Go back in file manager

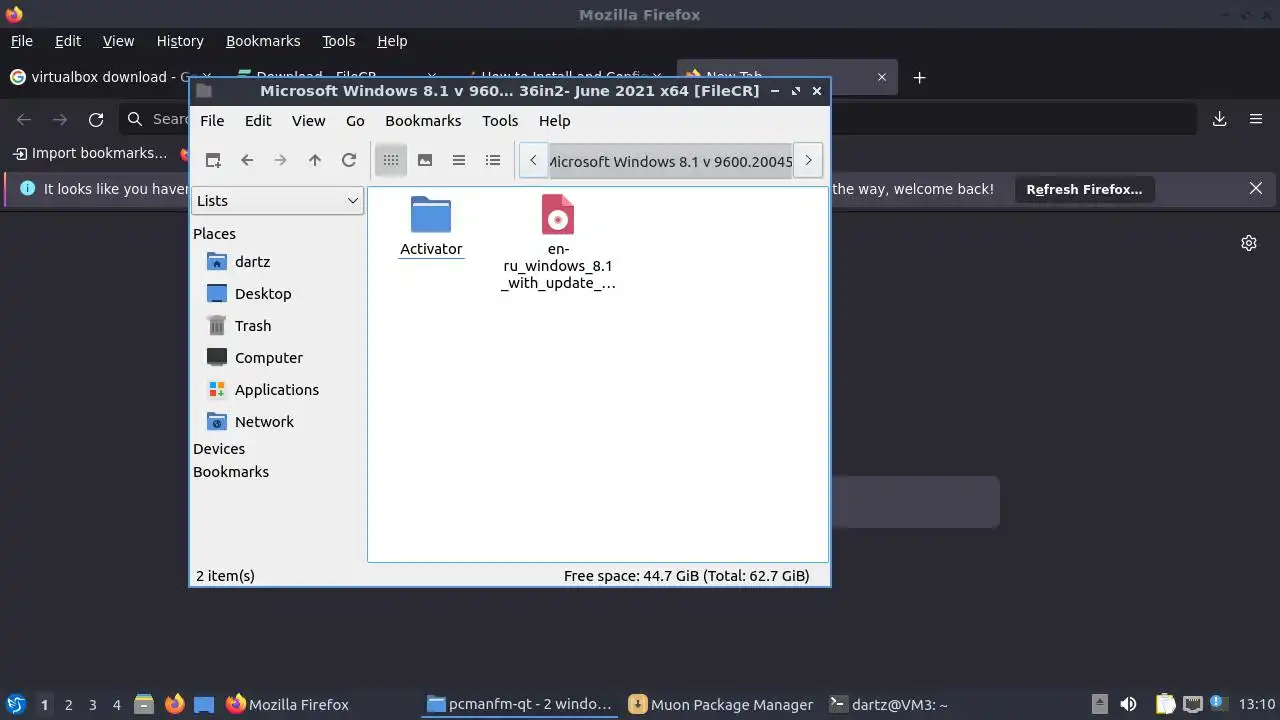coord(247,160)
